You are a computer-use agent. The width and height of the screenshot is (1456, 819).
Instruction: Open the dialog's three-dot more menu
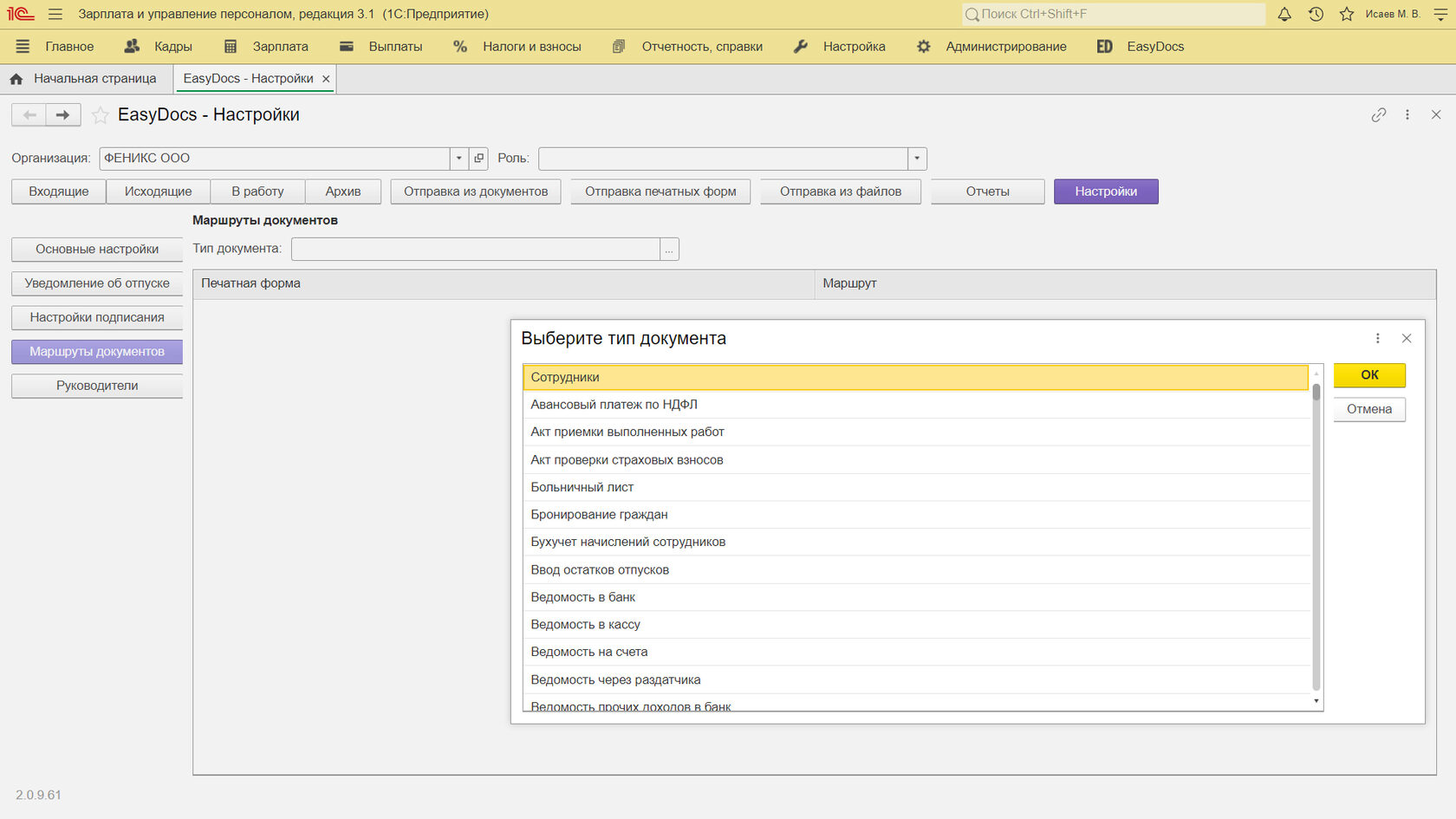point(1377,339)
